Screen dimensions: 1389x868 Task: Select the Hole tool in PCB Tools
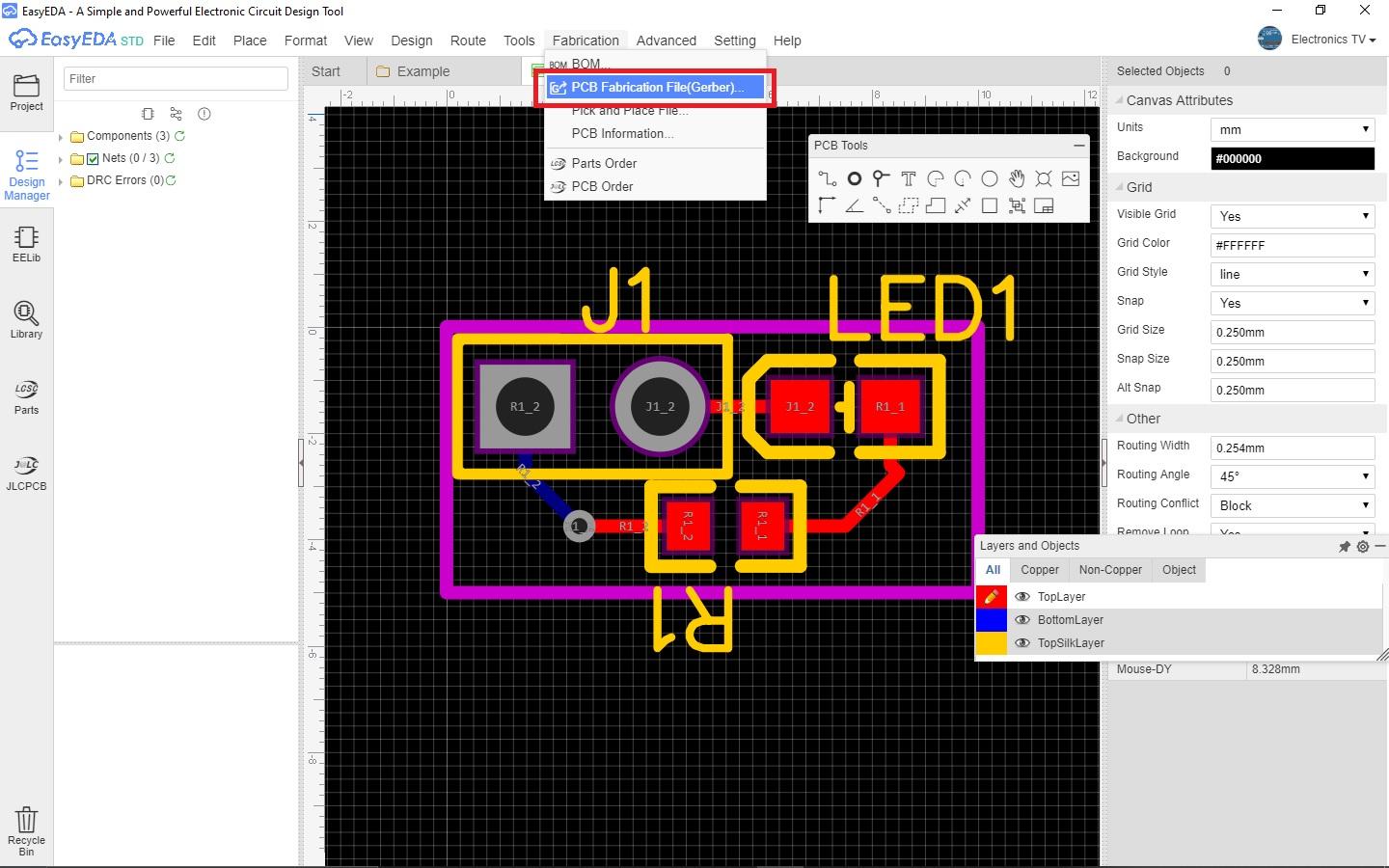tap(1043, 178)
